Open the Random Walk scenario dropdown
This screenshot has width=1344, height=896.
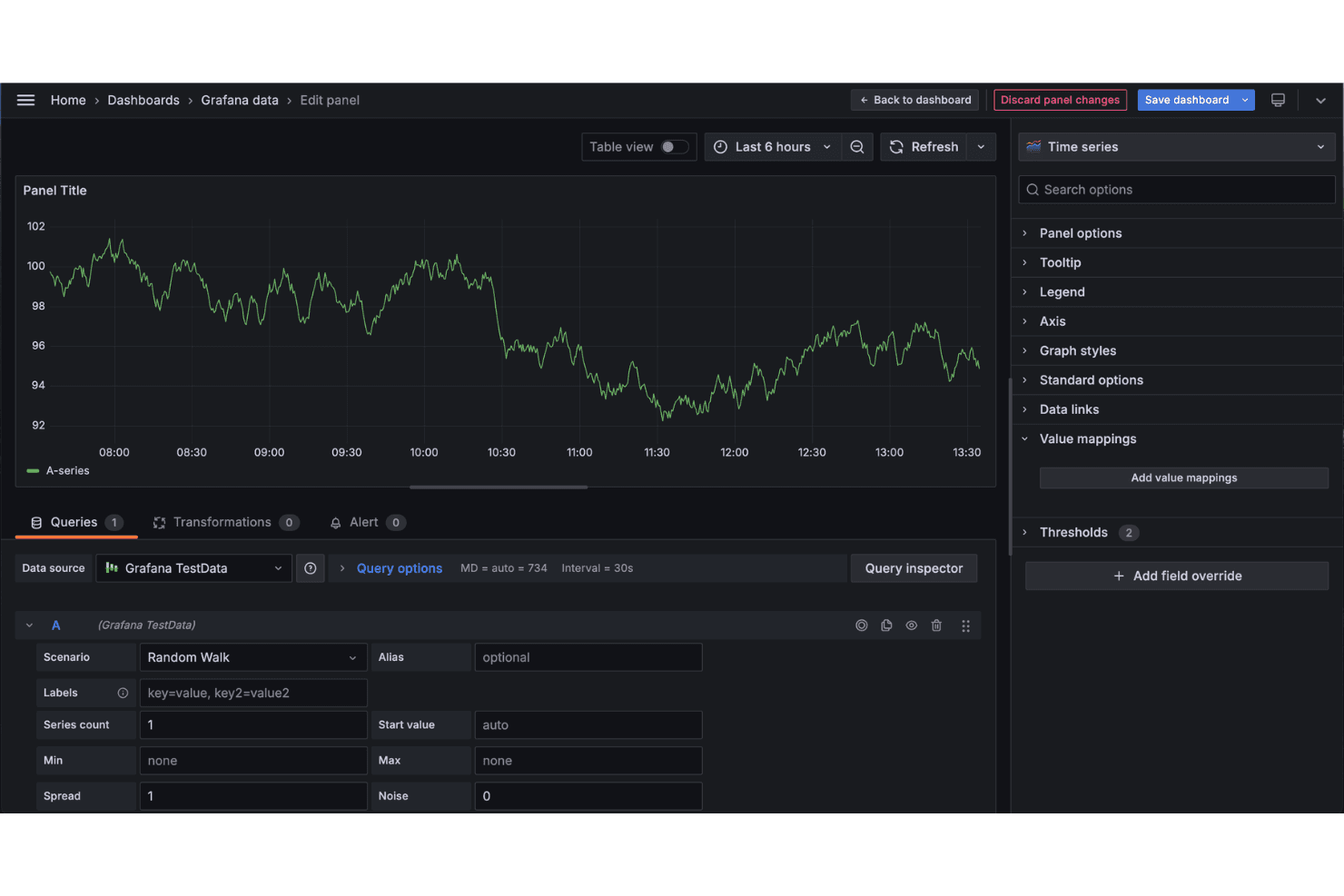(252, 657)
